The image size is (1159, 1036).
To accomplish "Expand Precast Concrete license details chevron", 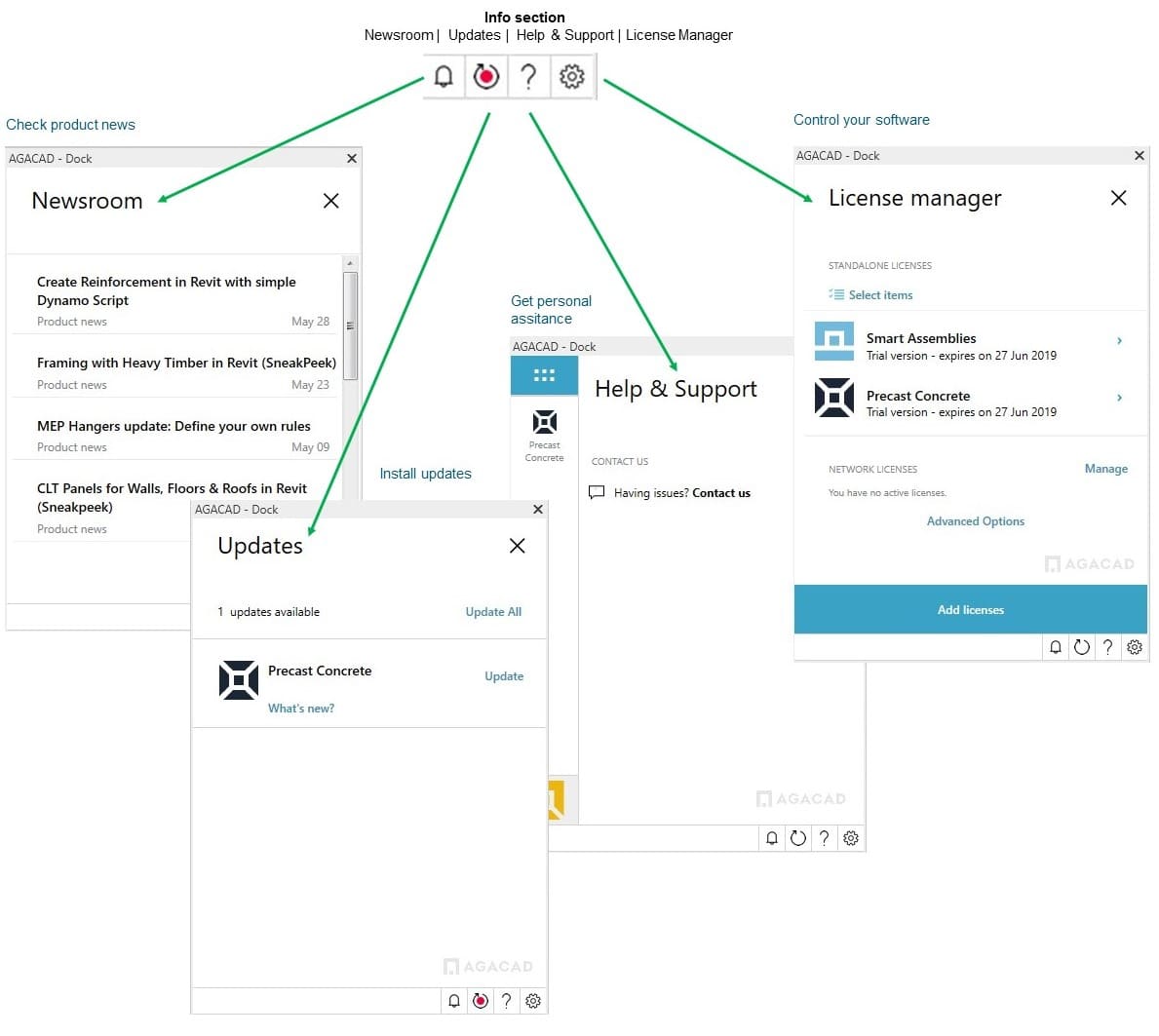I will pyautogui.click(x=1120, y=398).
